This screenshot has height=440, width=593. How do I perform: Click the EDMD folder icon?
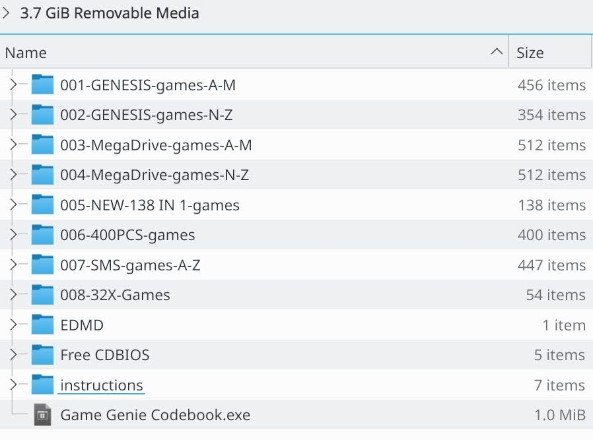(x=42, y=325)
